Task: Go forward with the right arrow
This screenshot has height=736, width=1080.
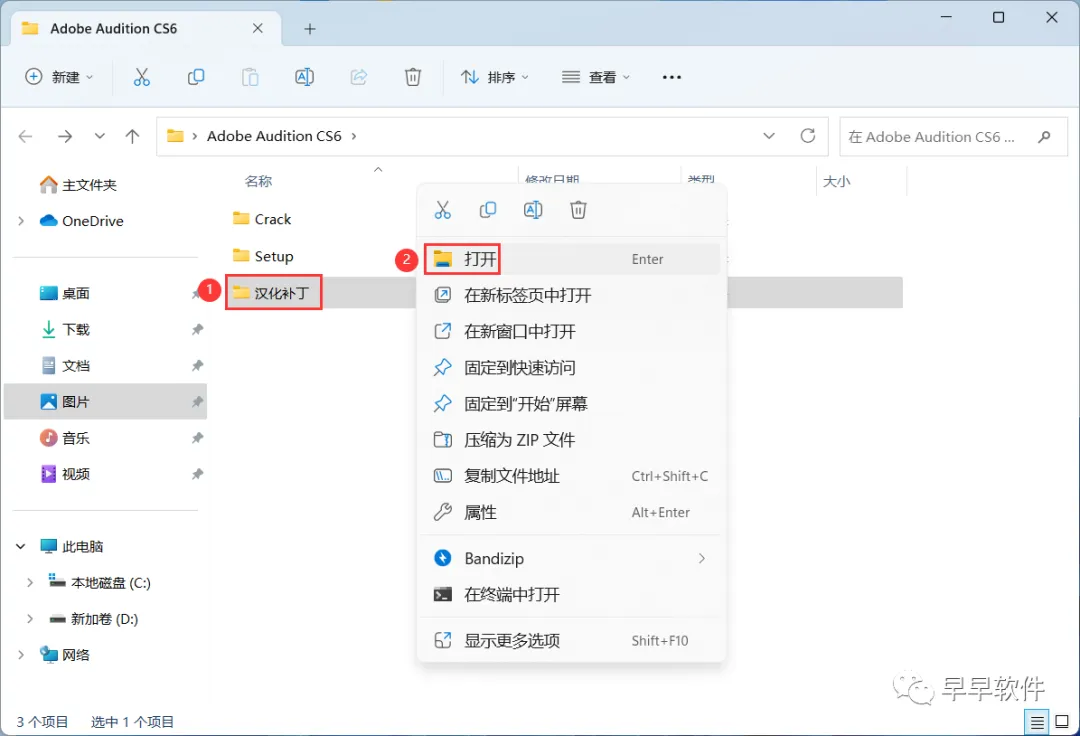Action: pos(65,136)
